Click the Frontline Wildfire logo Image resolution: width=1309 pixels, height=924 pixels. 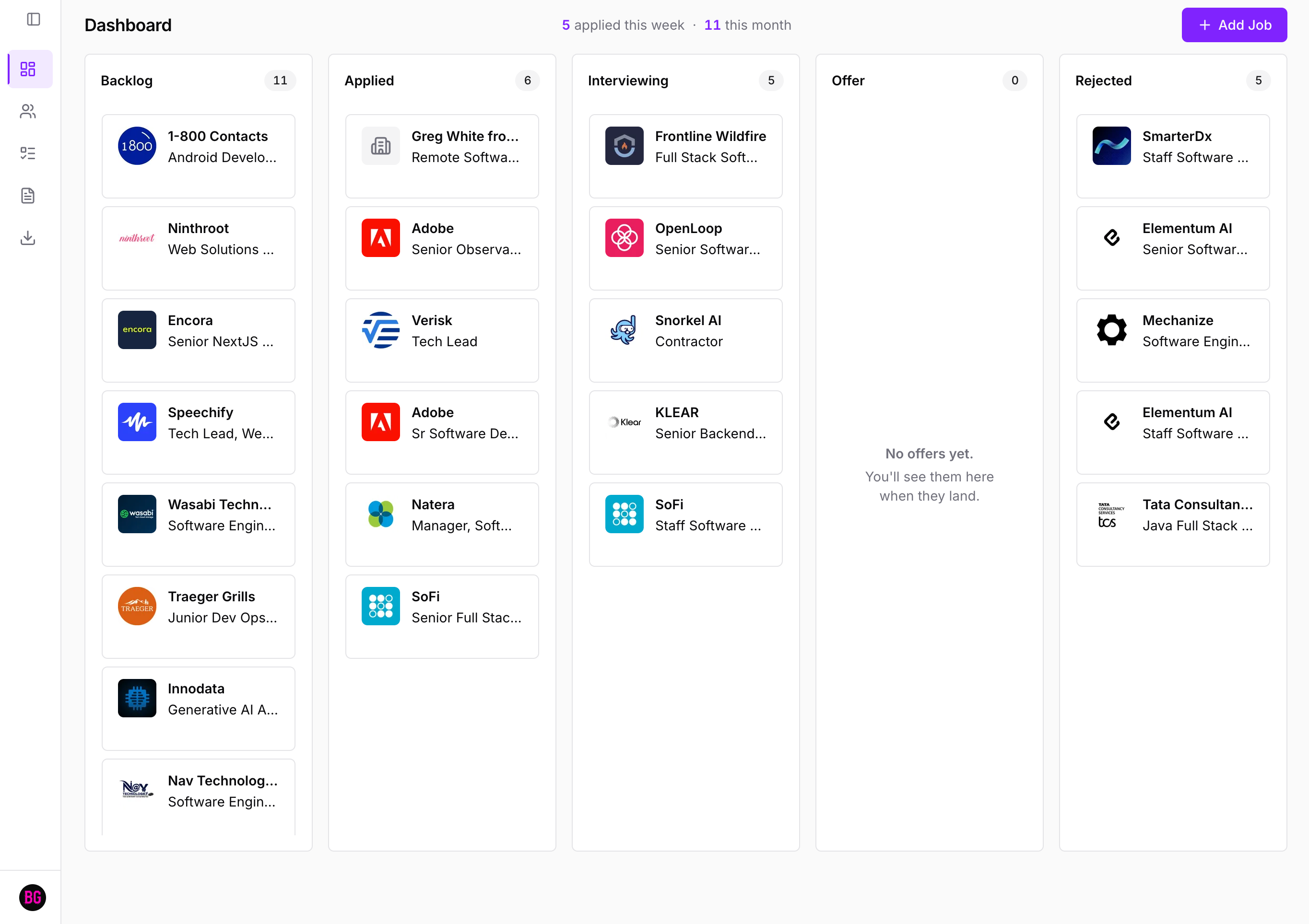[x=625, y=146]
